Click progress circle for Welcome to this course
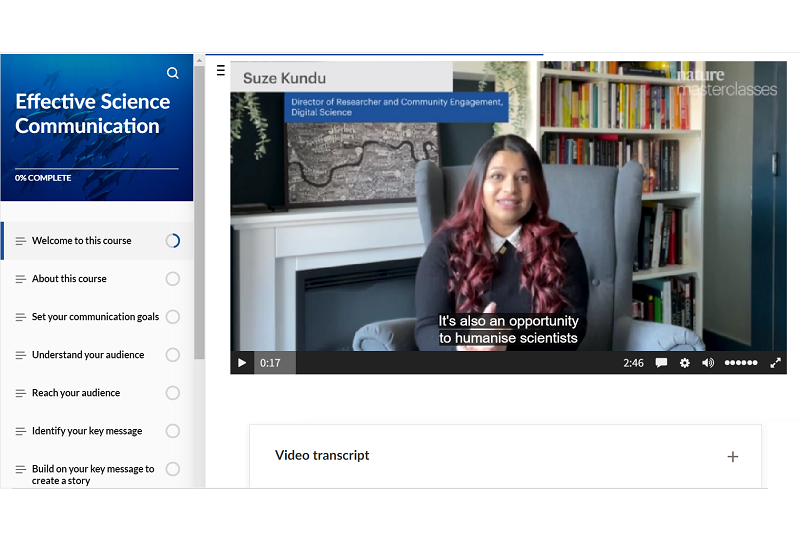 pos(173,241)
